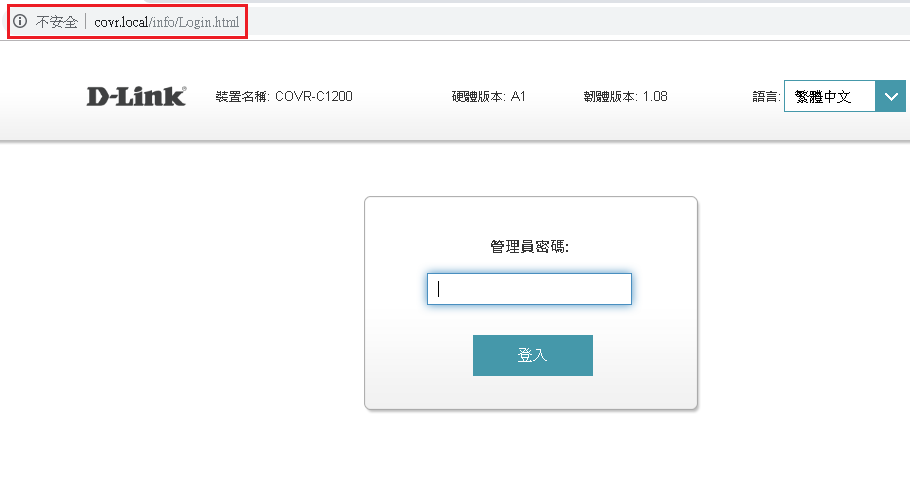
Task: Select the COVR-C1200 model name text
Action: (314, 97)
